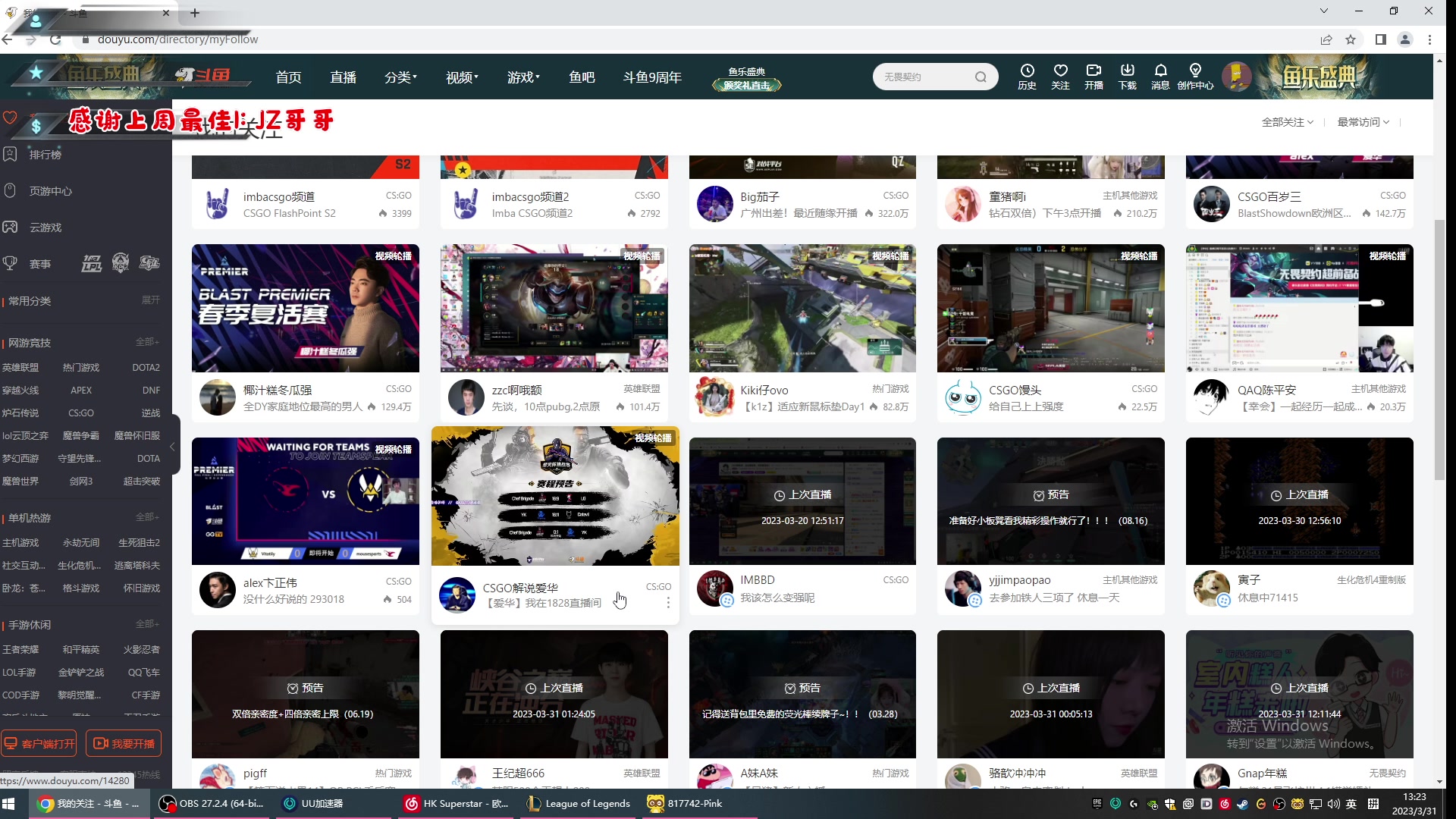
Task: Click the 客户端打开 button
Action: [x=39, y=743]
